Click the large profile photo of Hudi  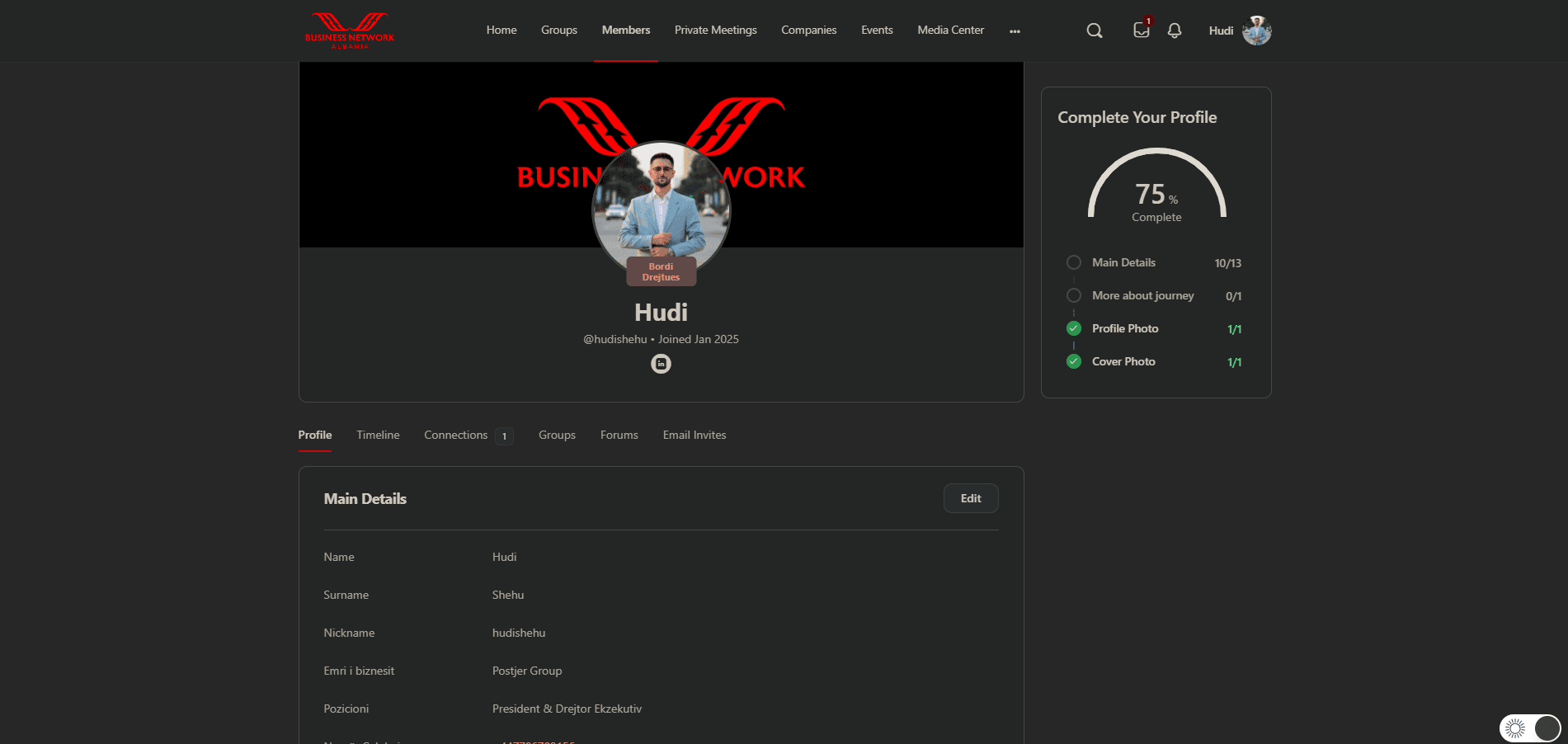(x=661, y=207)
